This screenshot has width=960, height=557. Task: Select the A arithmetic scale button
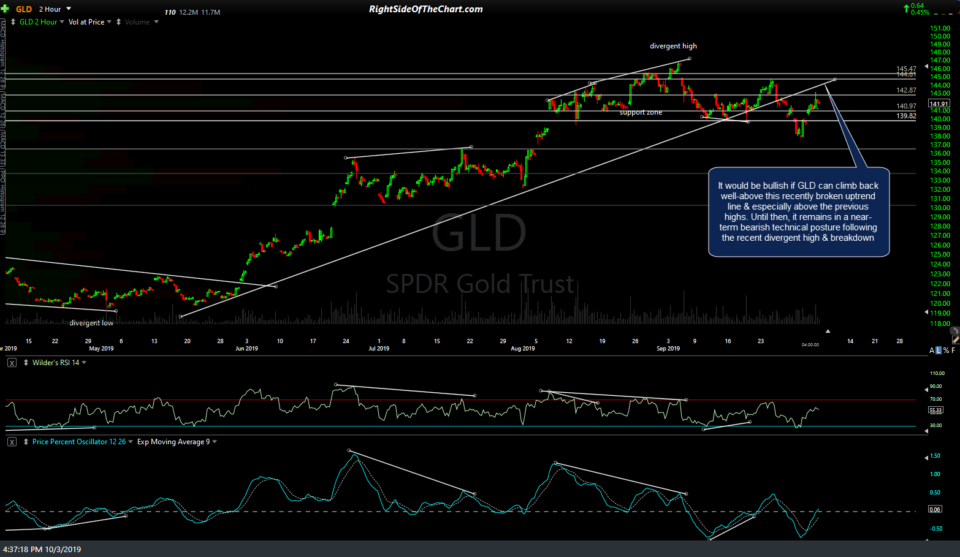tap(932, 350)
